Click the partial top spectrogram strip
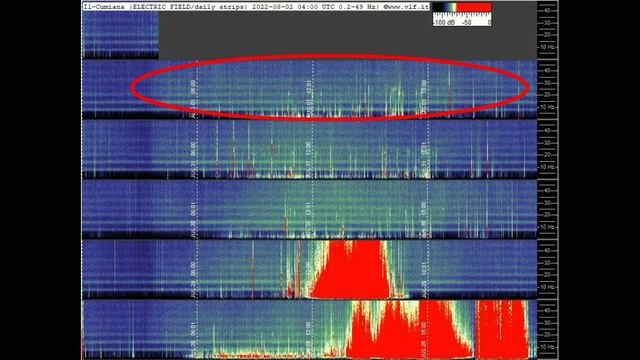The image size is (640, 360). pos(120,35)
